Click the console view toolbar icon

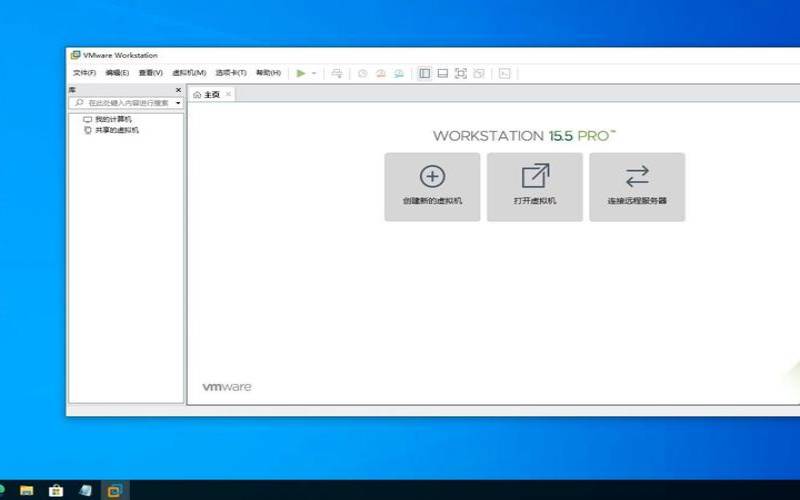(505, 73)
